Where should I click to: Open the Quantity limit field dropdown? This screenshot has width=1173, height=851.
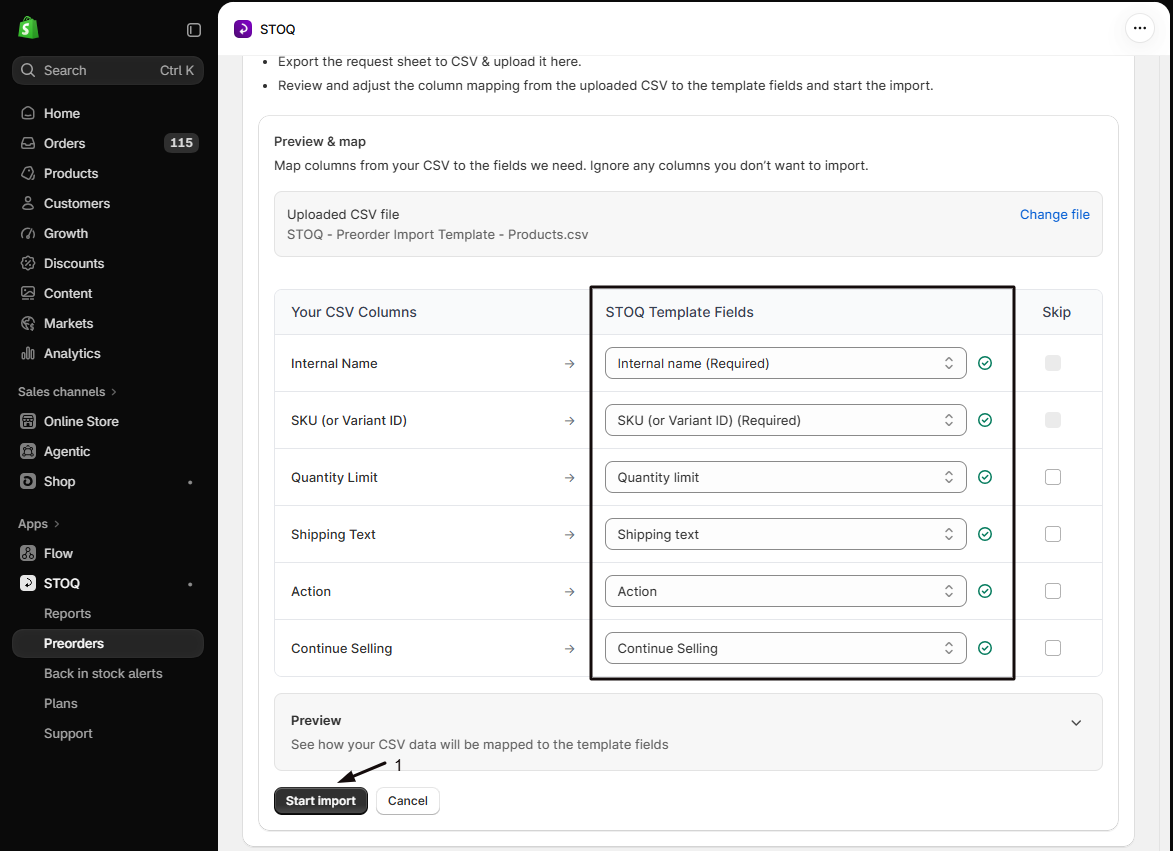pyautogui.click(x=785, y=477)
